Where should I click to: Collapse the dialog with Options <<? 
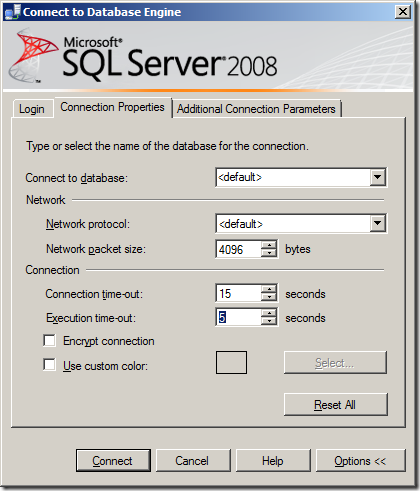(361, 461)
